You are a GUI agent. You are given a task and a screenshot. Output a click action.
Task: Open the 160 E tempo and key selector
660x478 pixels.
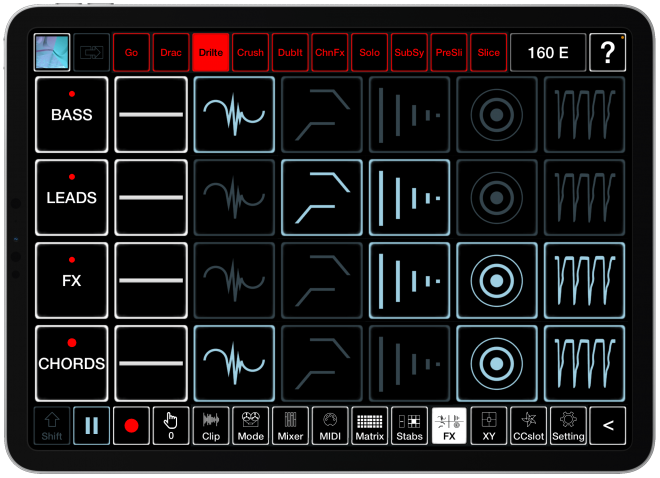point(548,52)
